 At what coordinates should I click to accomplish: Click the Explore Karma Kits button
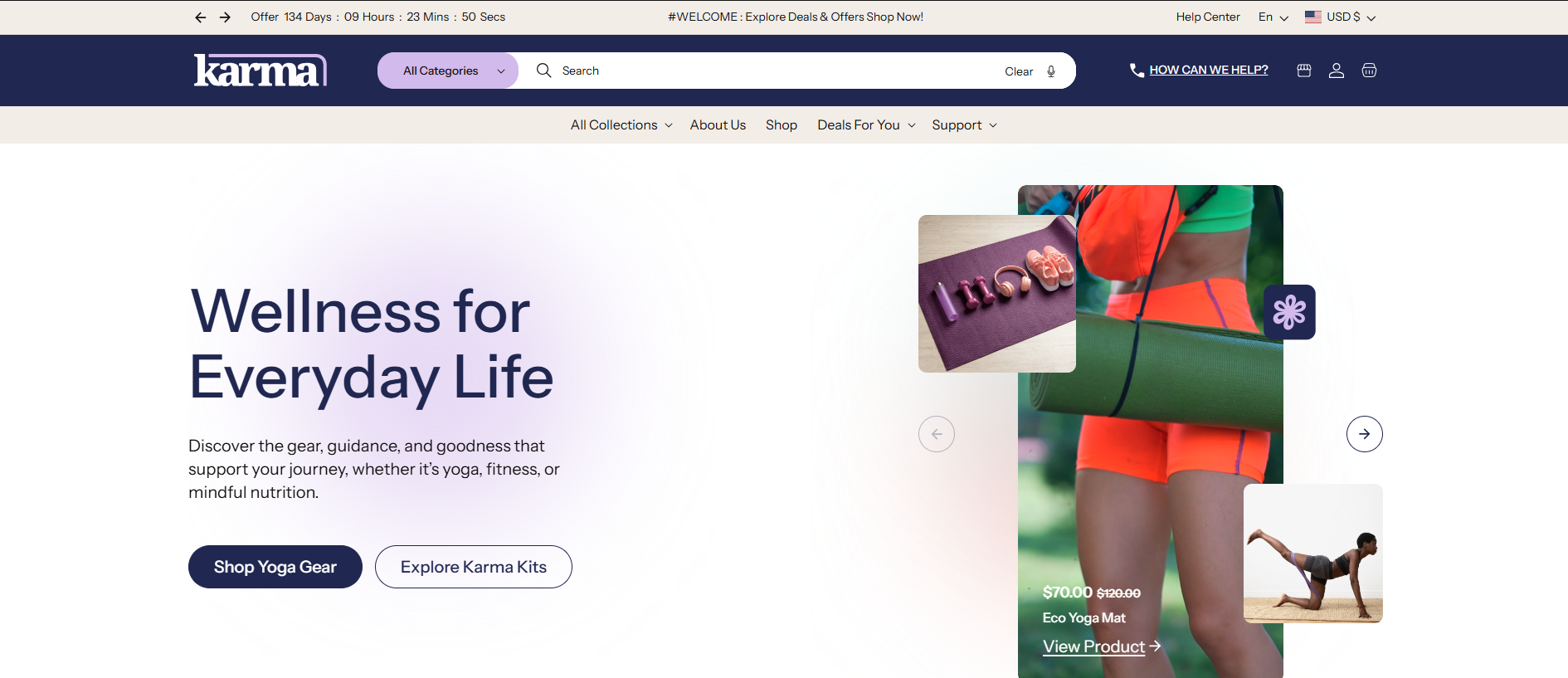coord(474,567)
